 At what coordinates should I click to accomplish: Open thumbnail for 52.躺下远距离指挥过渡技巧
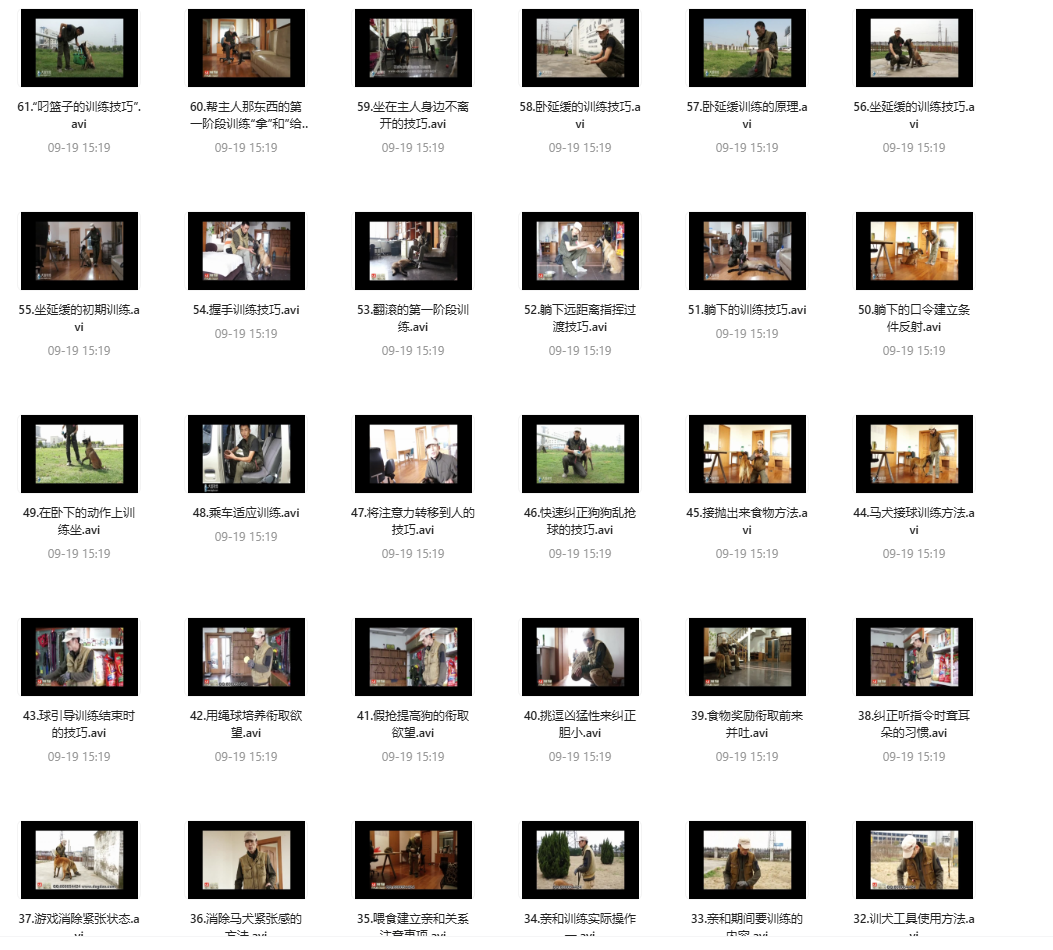580,251
